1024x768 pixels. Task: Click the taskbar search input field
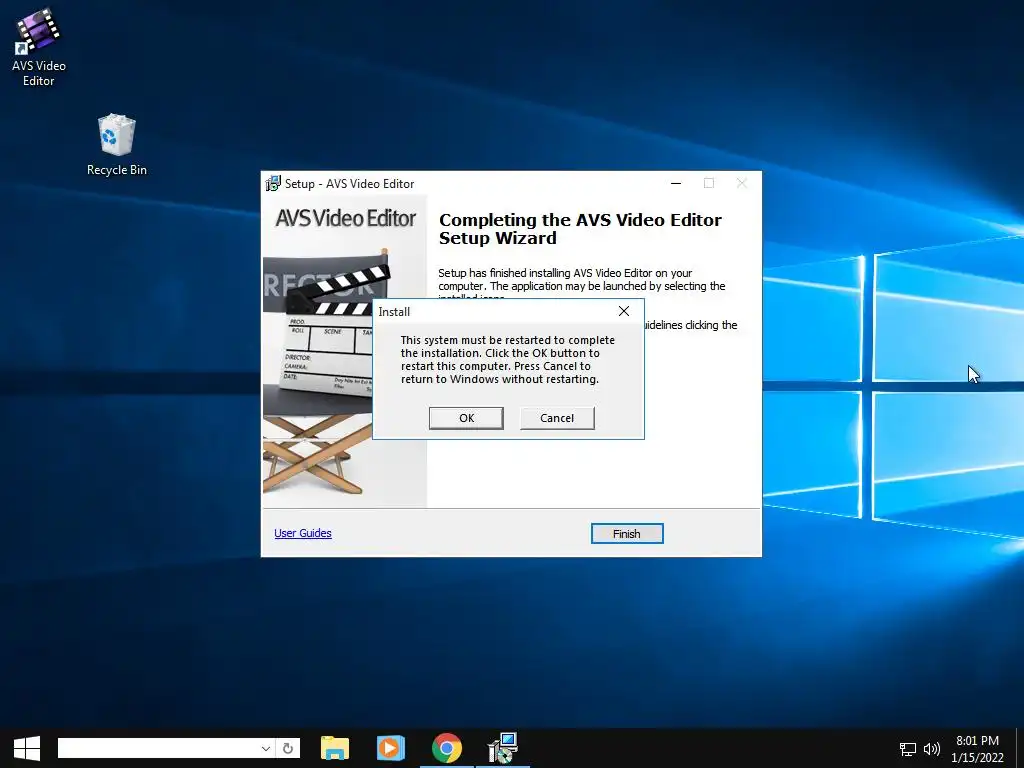tap(157, 748)
